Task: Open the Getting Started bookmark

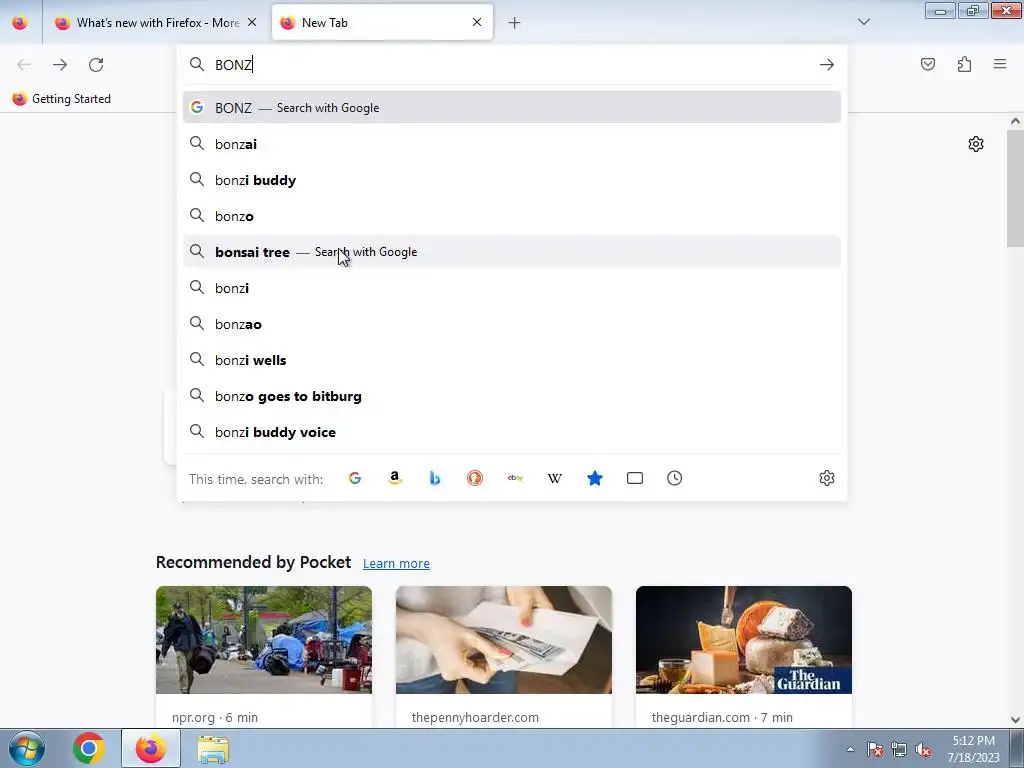Action: click(62, 99)
